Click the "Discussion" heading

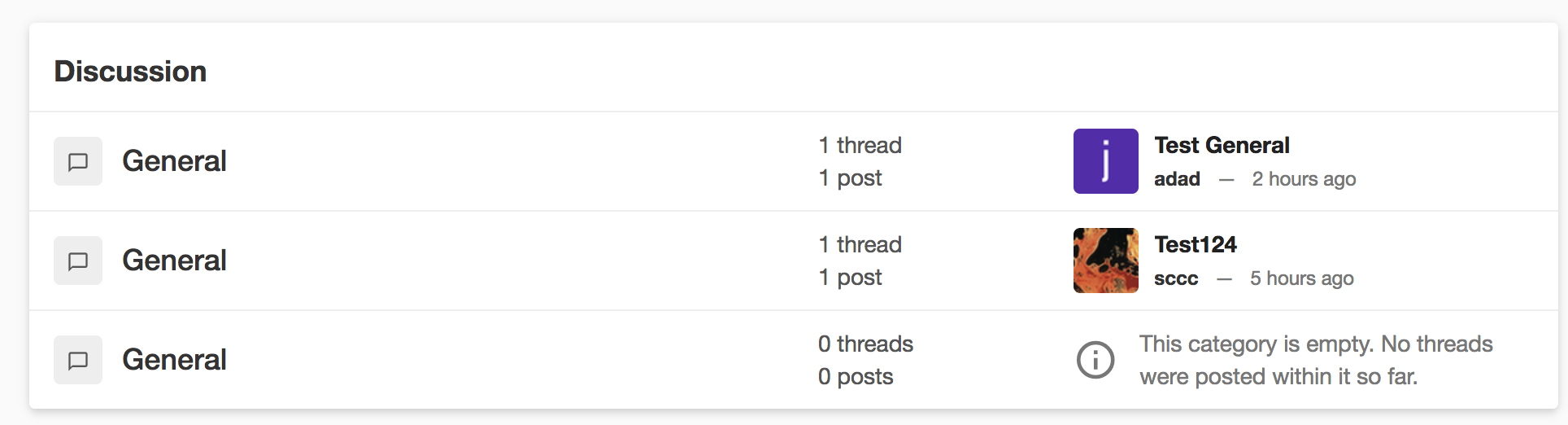click(130, 72)
